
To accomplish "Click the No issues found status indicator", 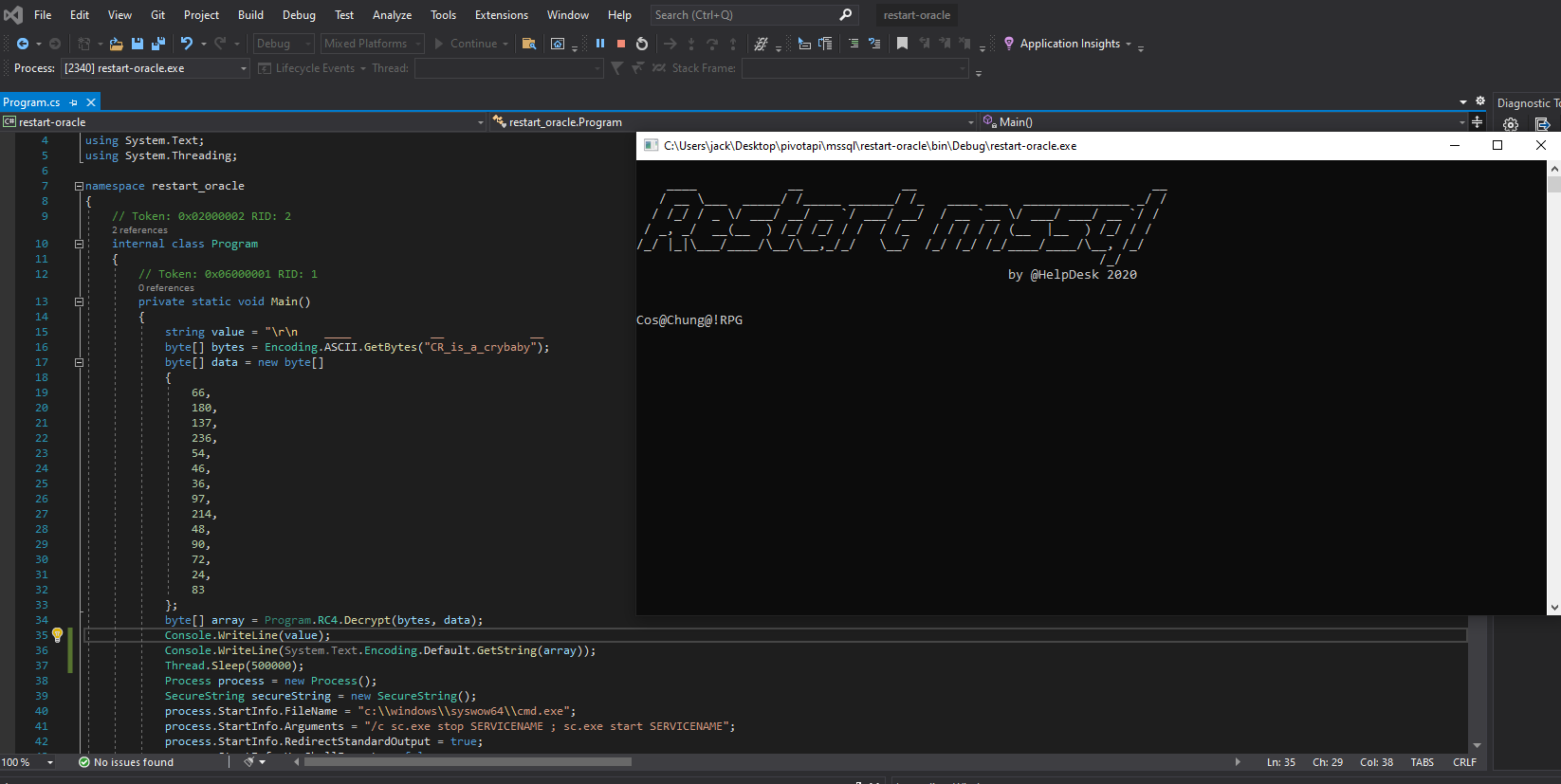I will 126,762.
